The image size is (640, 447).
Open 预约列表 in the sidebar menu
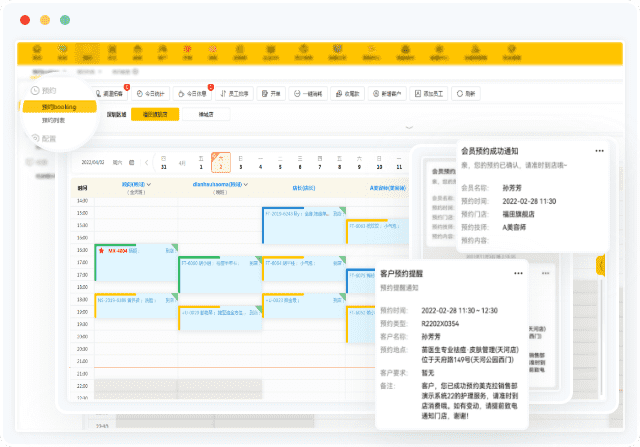click(53, 120)
